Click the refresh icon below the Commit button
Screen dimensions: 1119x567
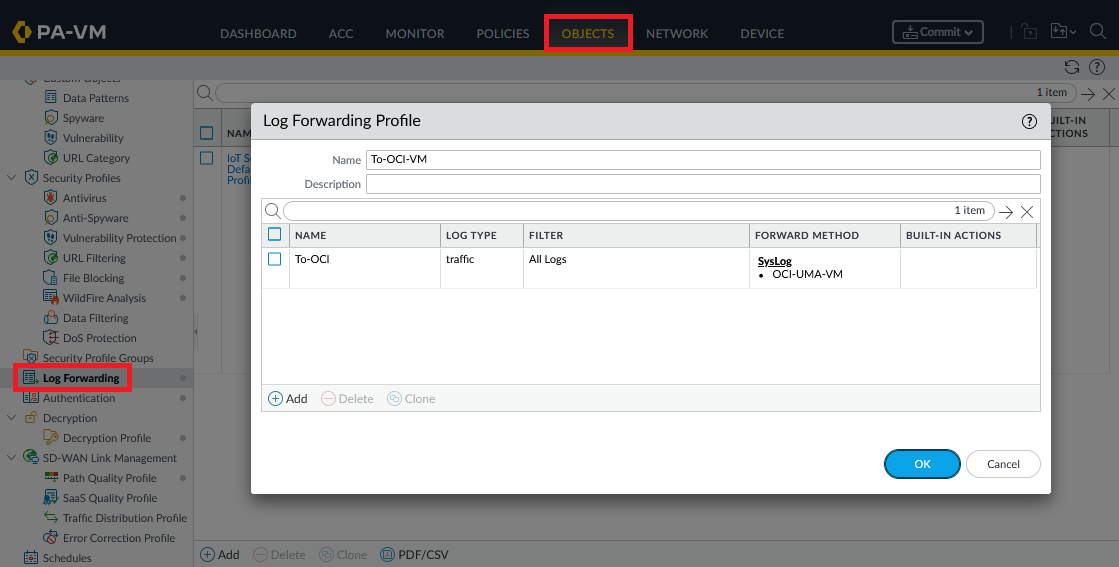coord(1072,67)
